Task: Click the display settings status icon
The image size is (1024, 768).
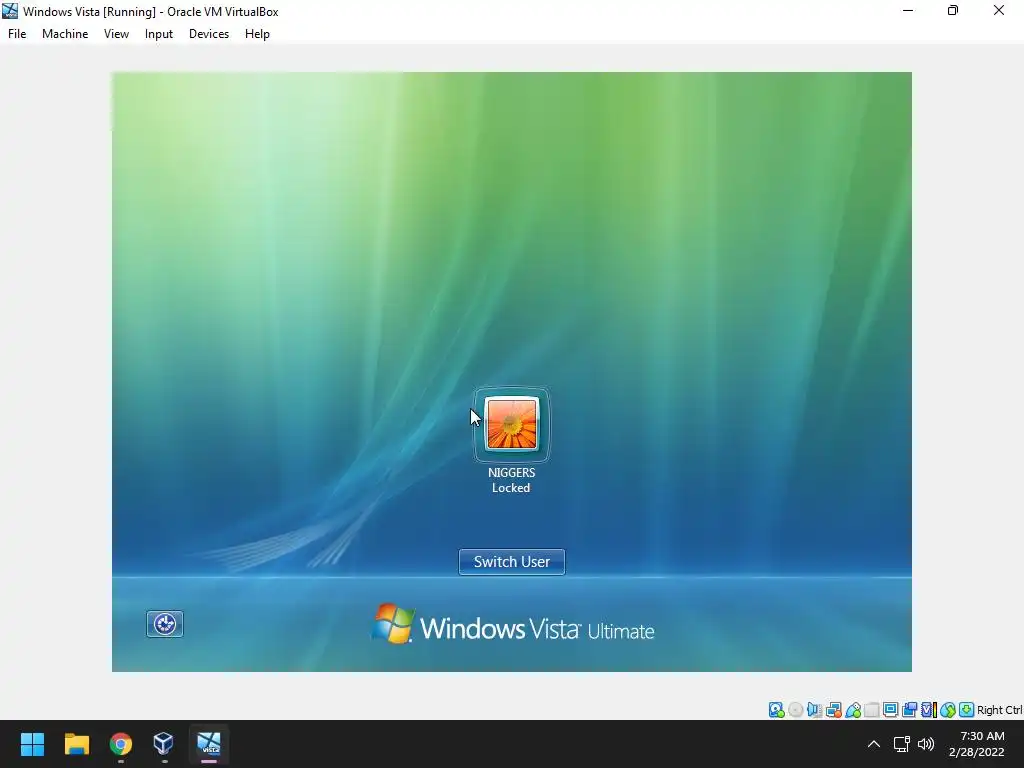Action: 891,710
